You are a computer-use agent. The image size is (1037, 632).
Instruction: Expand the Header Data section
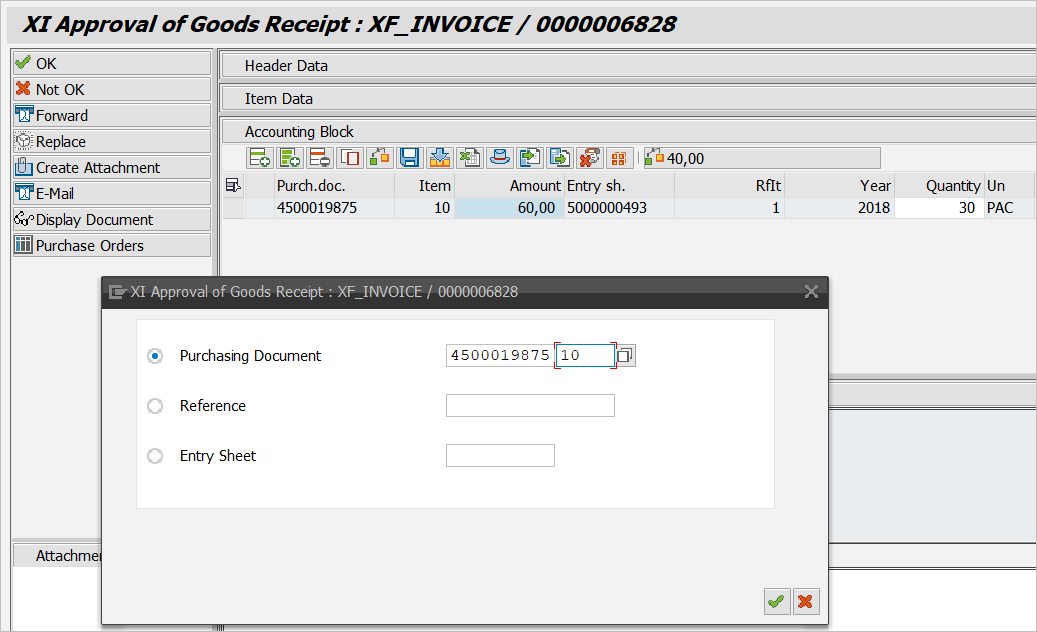click(286, 66)
